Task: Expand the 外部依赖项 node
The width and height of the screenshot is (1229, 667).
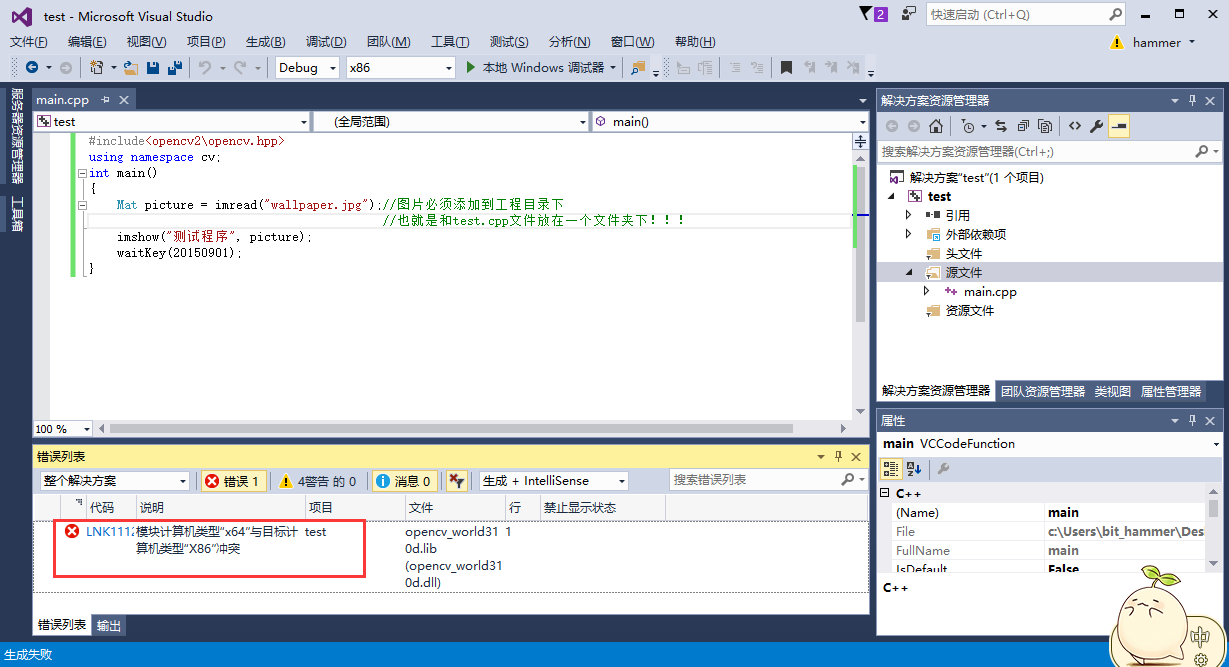Action: [908, 234]
